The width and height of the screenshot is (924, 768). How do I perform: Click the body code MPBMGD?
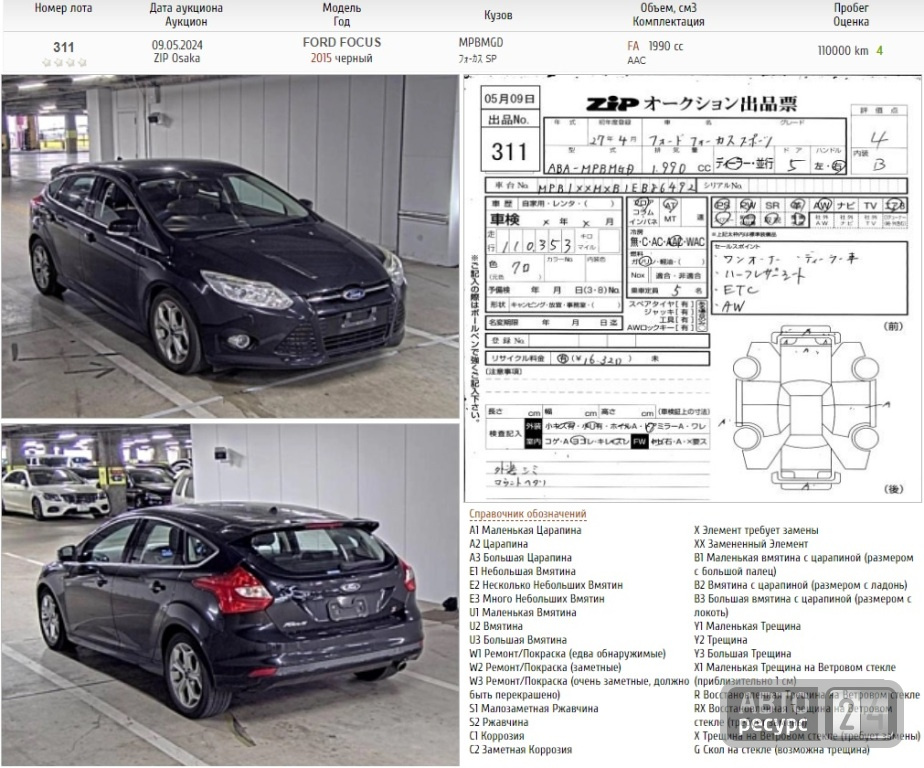point(481,42)
